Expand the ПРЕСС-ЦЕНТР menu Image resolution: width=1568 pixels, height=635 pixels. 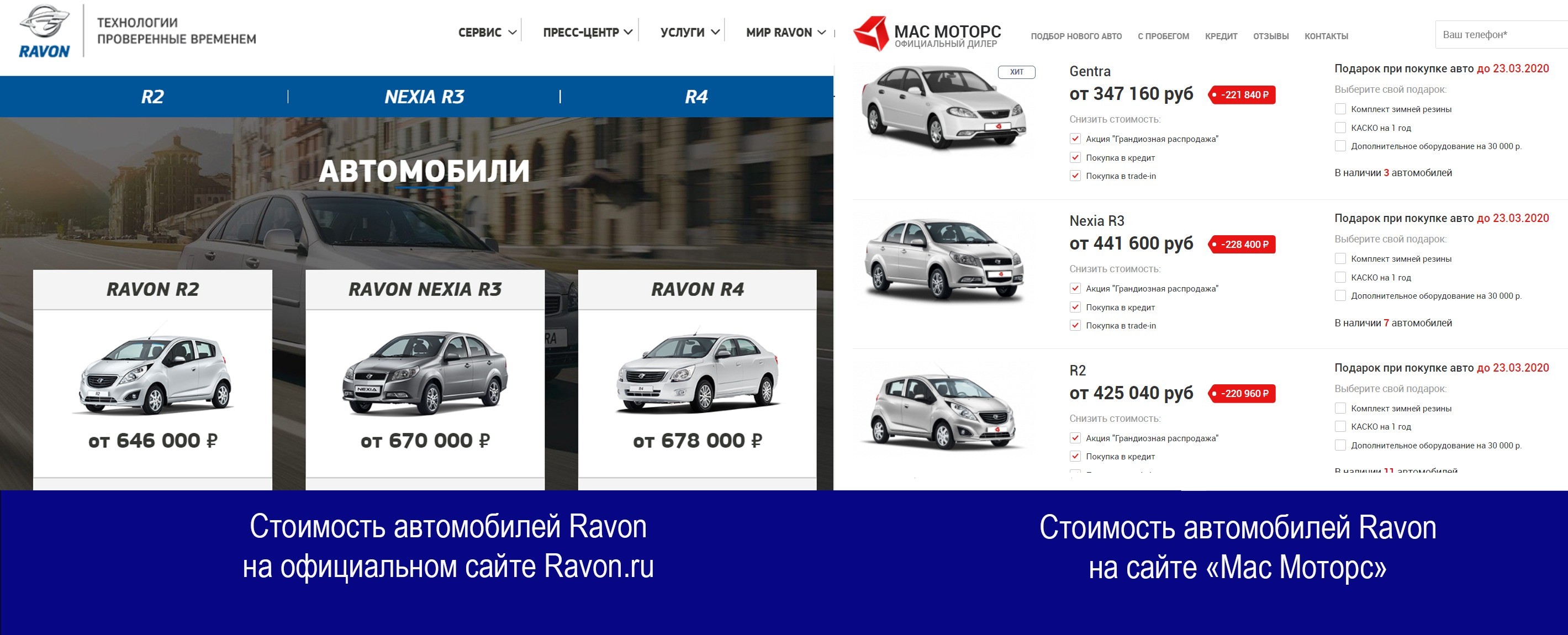click(580, 31)
